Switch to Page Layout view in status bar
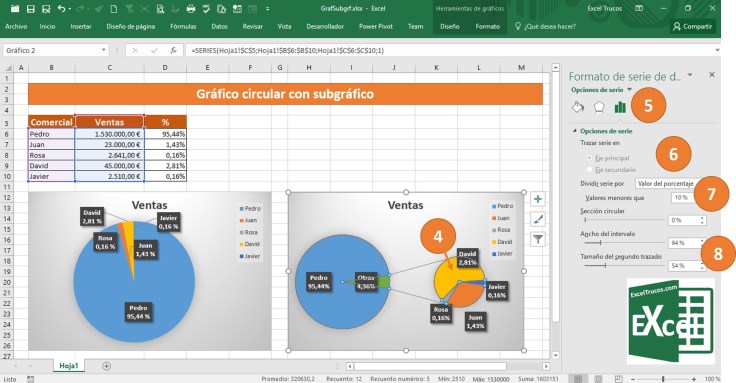This screenshot has height=383, width=736. coord(598,379)
